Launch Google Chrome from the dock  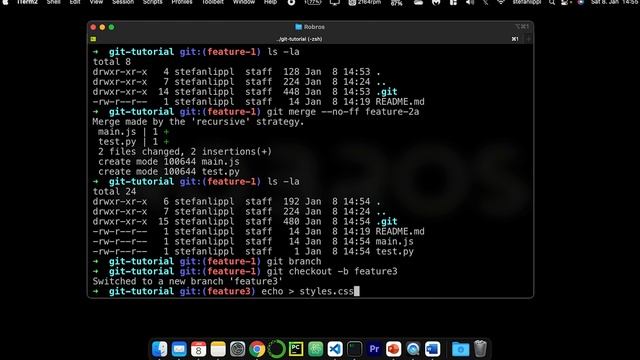coord(257,349)
